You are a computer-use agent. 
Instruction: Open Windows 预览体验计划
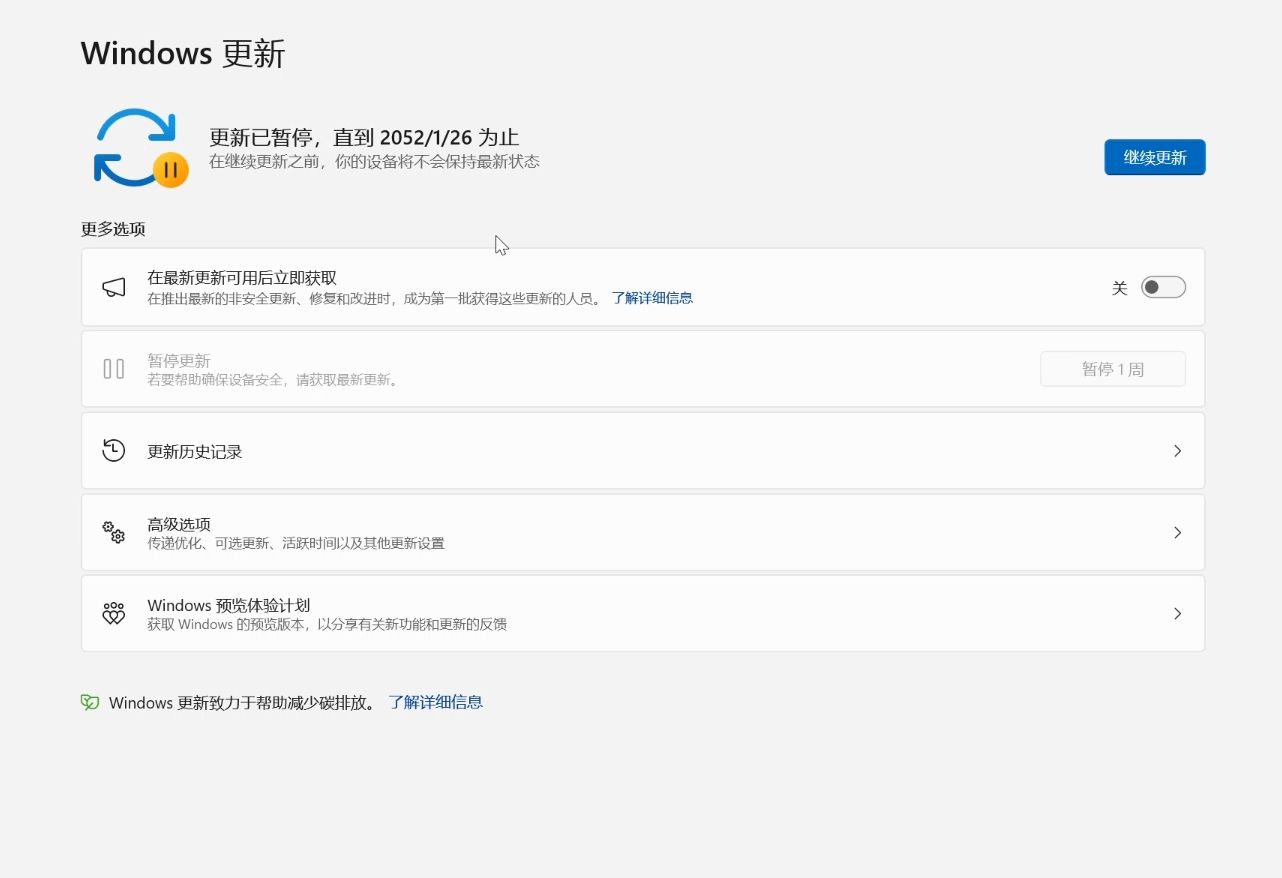[643, 613]
